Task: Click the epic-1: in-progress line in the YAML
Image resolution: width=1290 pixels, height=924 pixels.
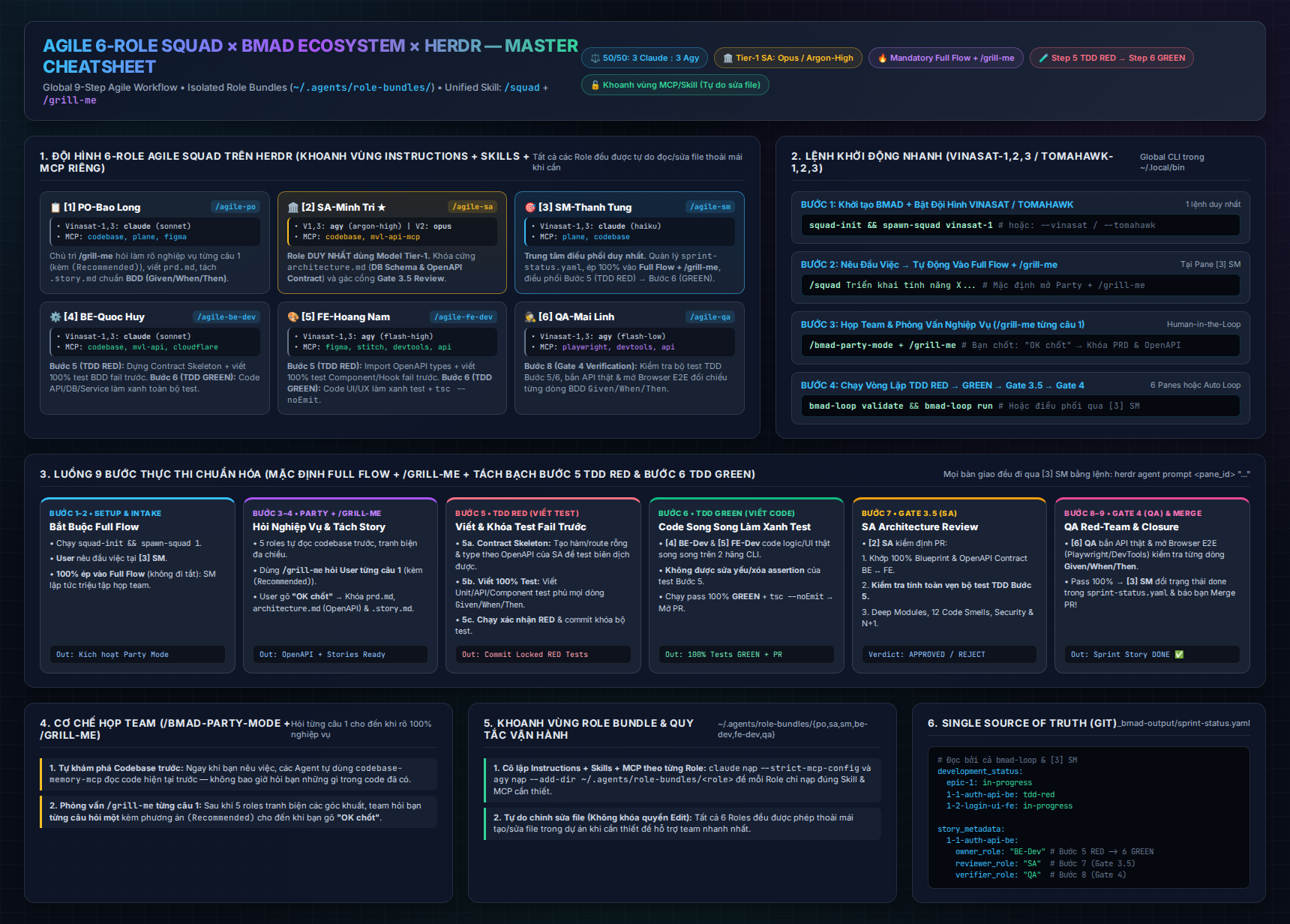Action: pos(989,783)
